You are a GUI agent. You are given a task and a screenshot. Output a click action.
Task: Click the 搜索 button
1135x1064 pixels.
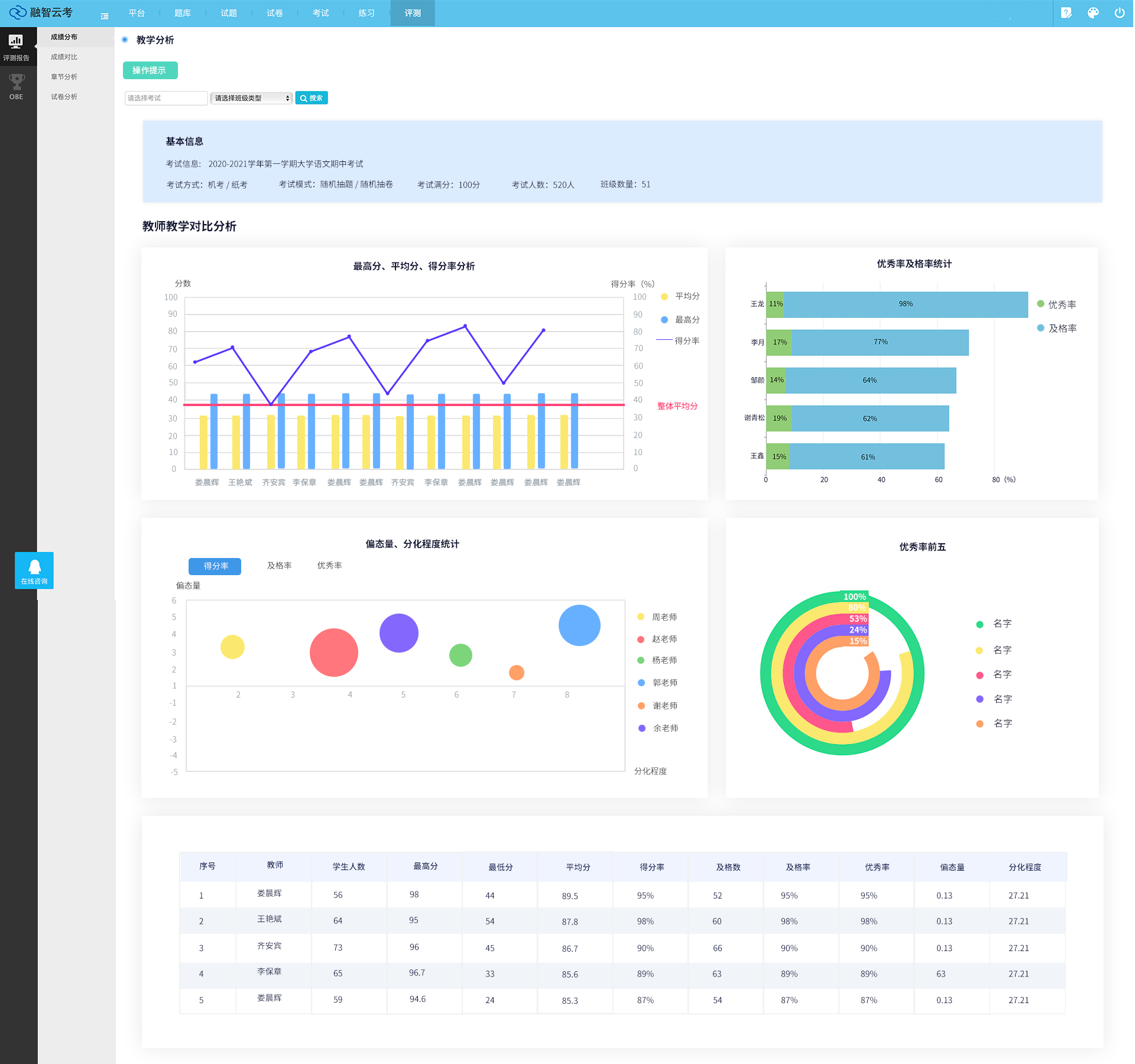pyautogui.click(x=312, y=98)
